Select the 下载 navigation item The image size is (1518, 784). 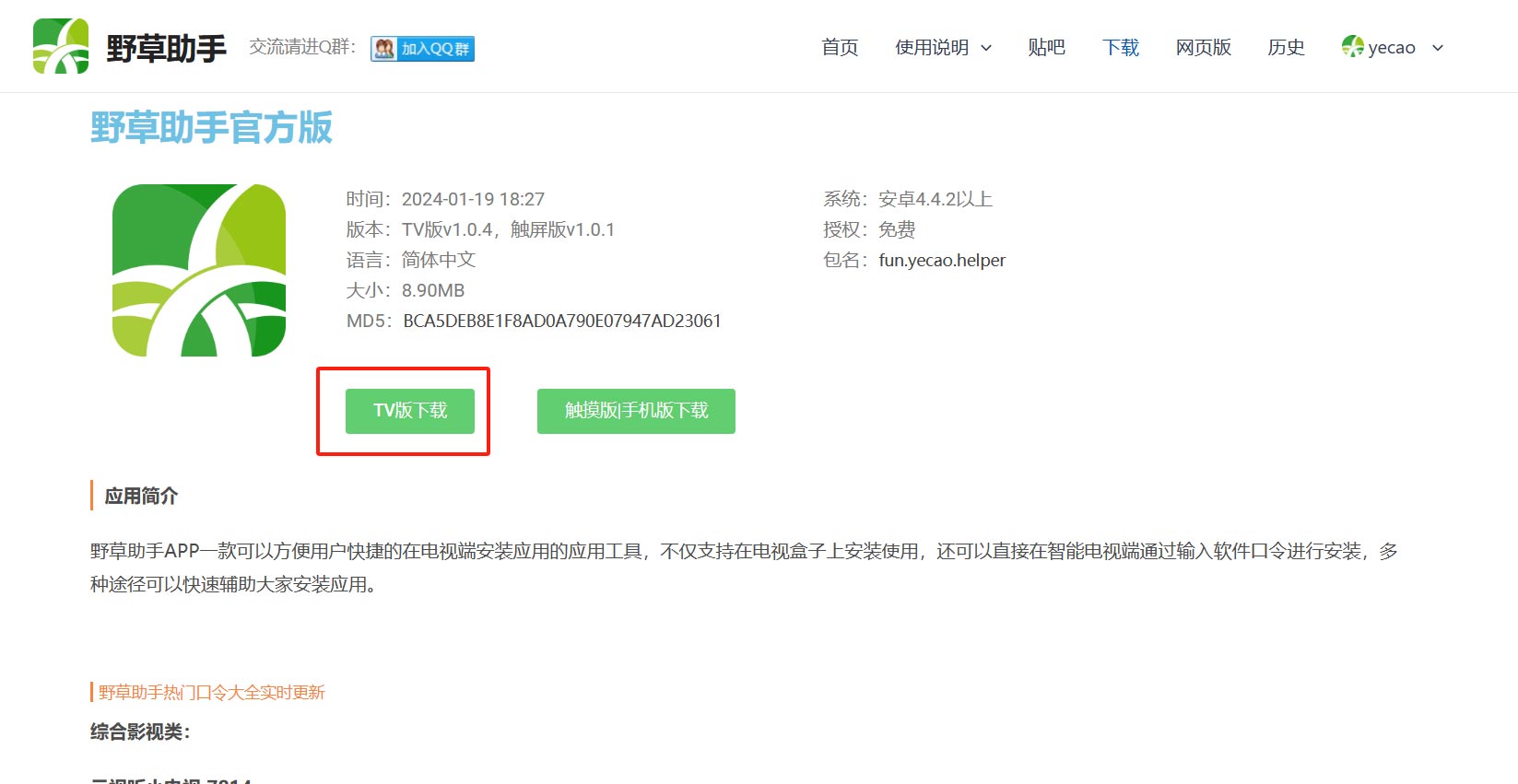coord(1121,48)
